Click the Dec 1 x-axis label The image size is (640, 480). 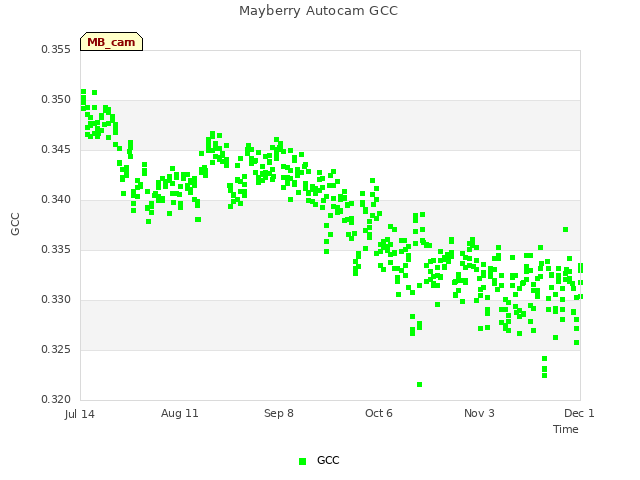coord(579,413)
